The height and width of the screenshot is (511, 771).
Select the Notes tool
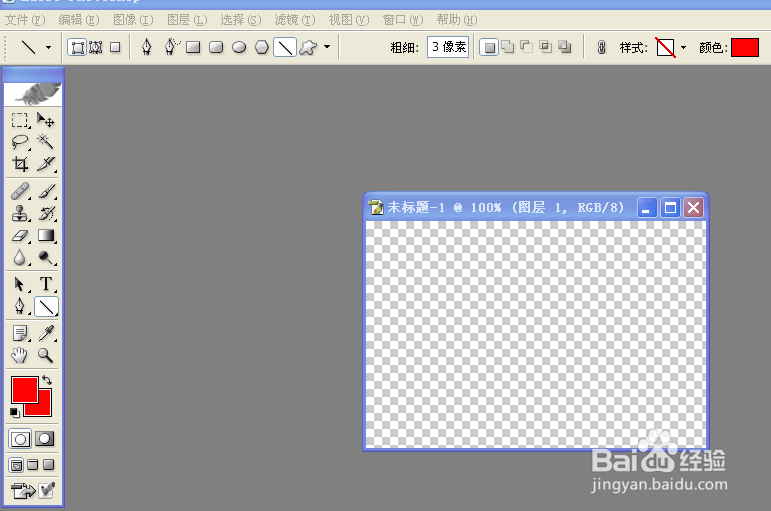point(20,333)
